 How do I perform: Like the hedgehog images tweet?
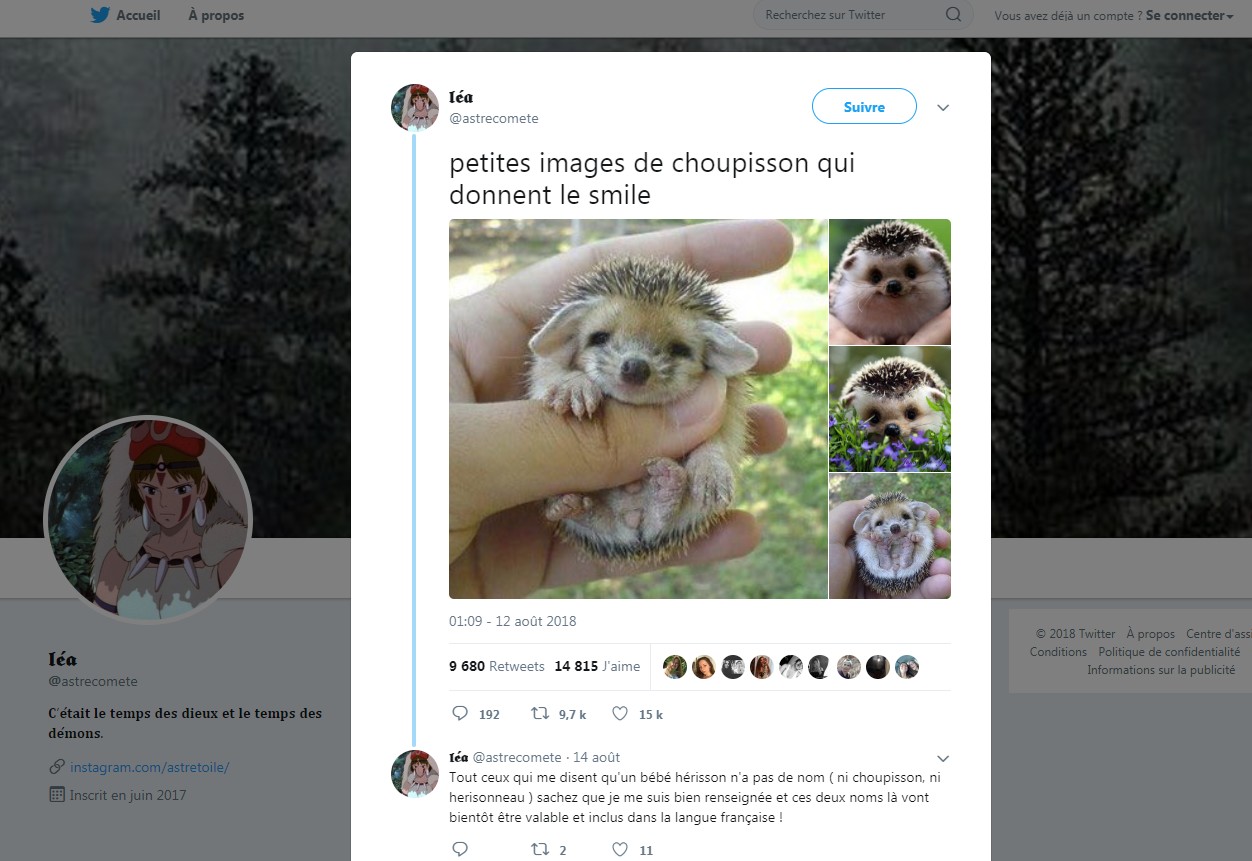pos(620,714)
